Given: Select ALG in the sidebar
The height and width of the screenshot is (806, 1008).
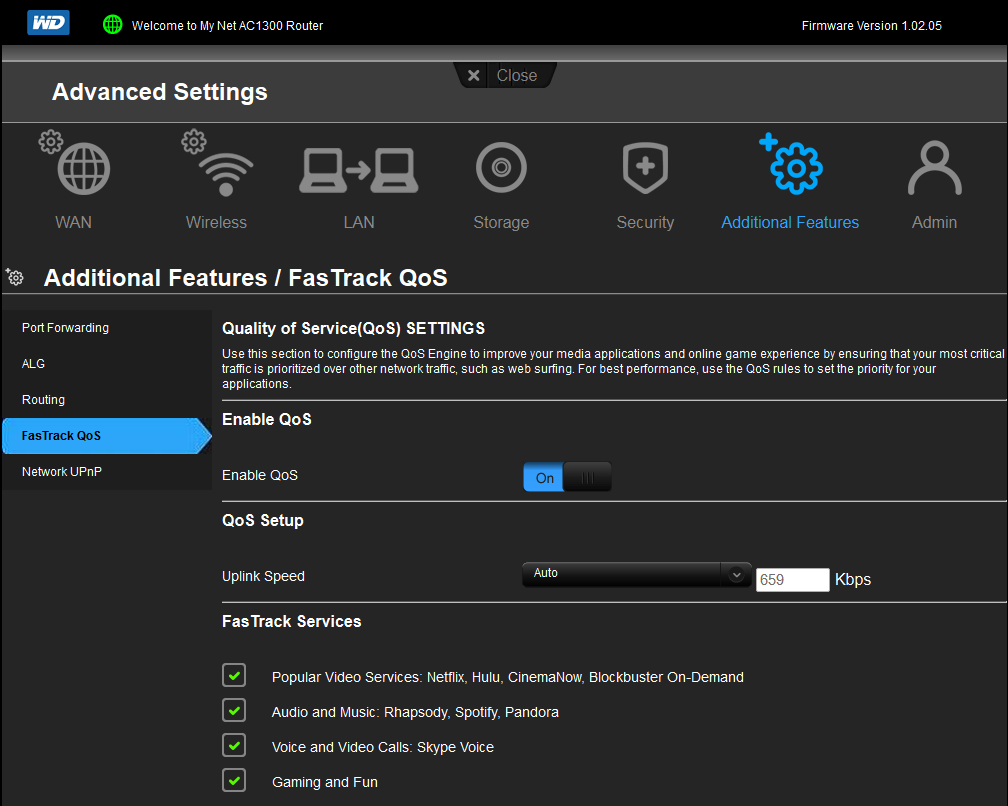Looking at the screenshot, I should pos(107,364).
